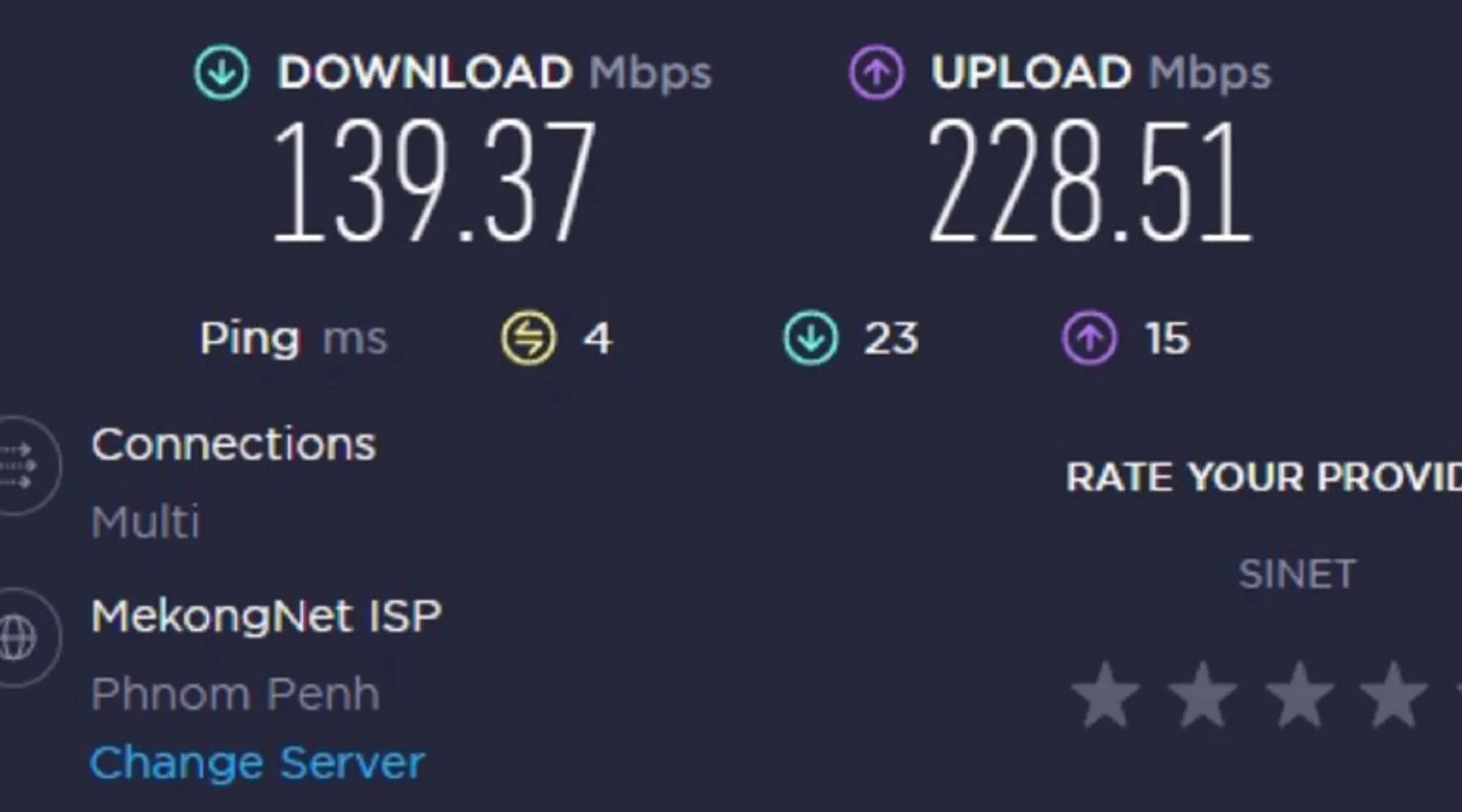The height and width of the screenshot is (812, 1462).
Task: Click the purple upload ping icon near 15
Action: click(x=1090, y=338)
